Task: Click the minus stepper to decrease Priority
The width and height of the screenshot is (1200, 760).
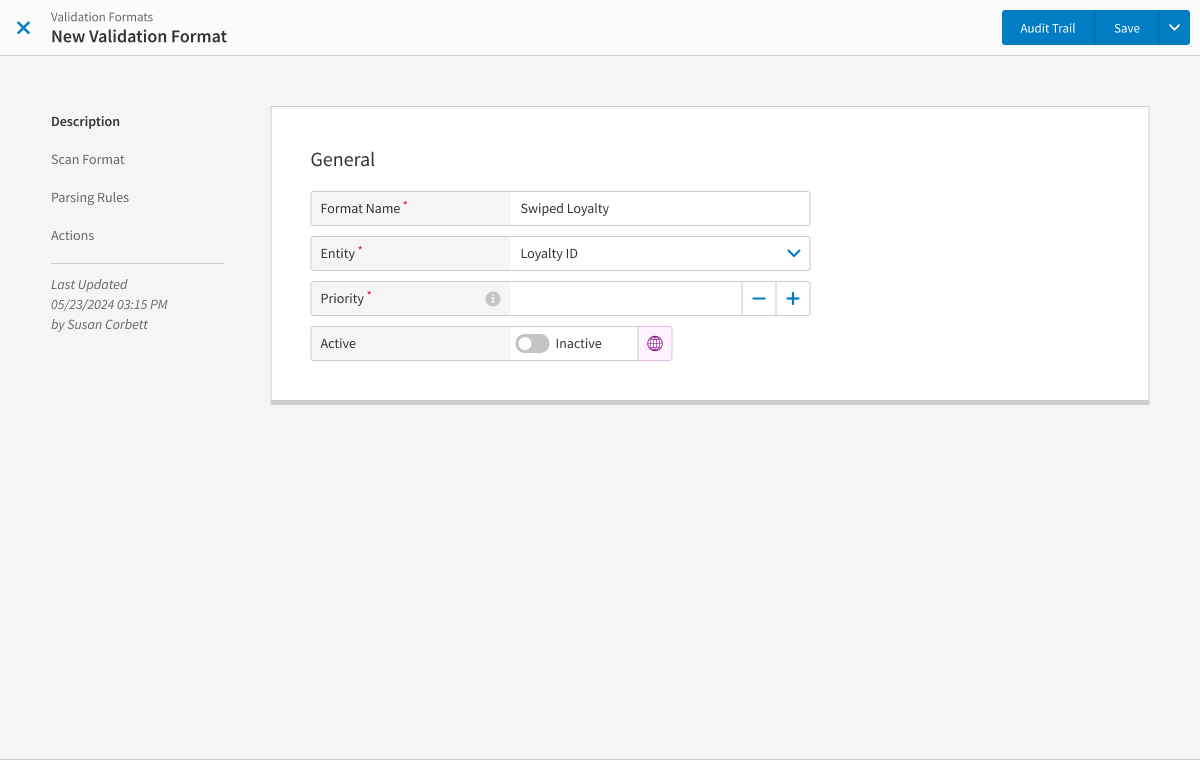Action: point(759,298)
